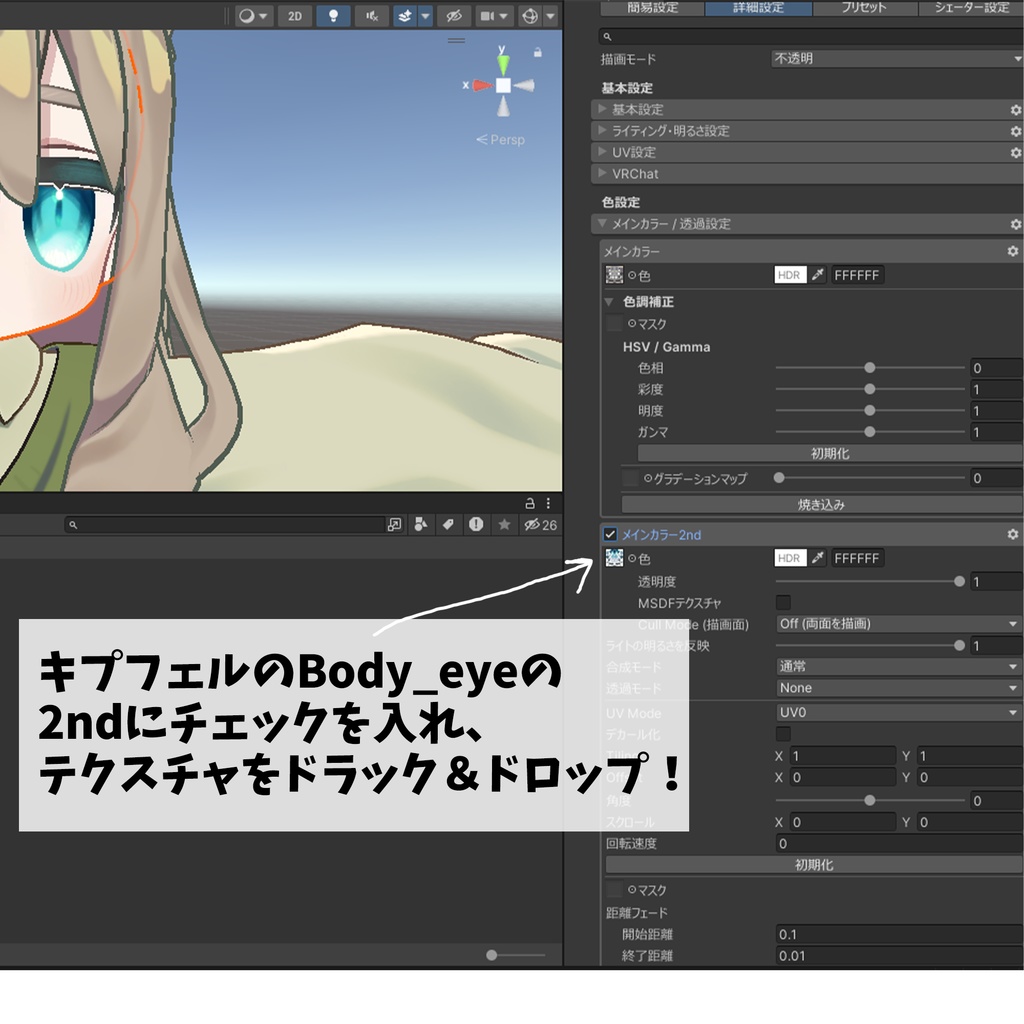Select the shading mode icon in Scene view
The image size is (1024, 1024).
(x=245, y=15)
